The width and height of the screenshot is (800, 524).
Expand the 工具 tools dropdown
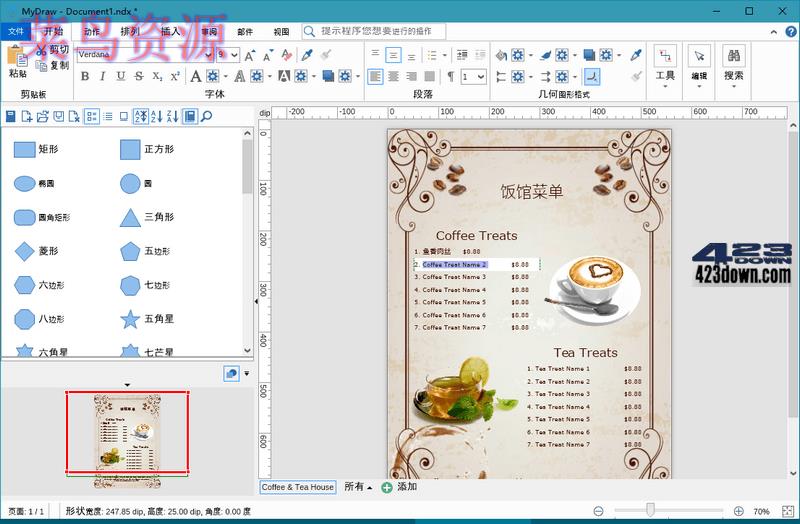[x=665, y=86]
